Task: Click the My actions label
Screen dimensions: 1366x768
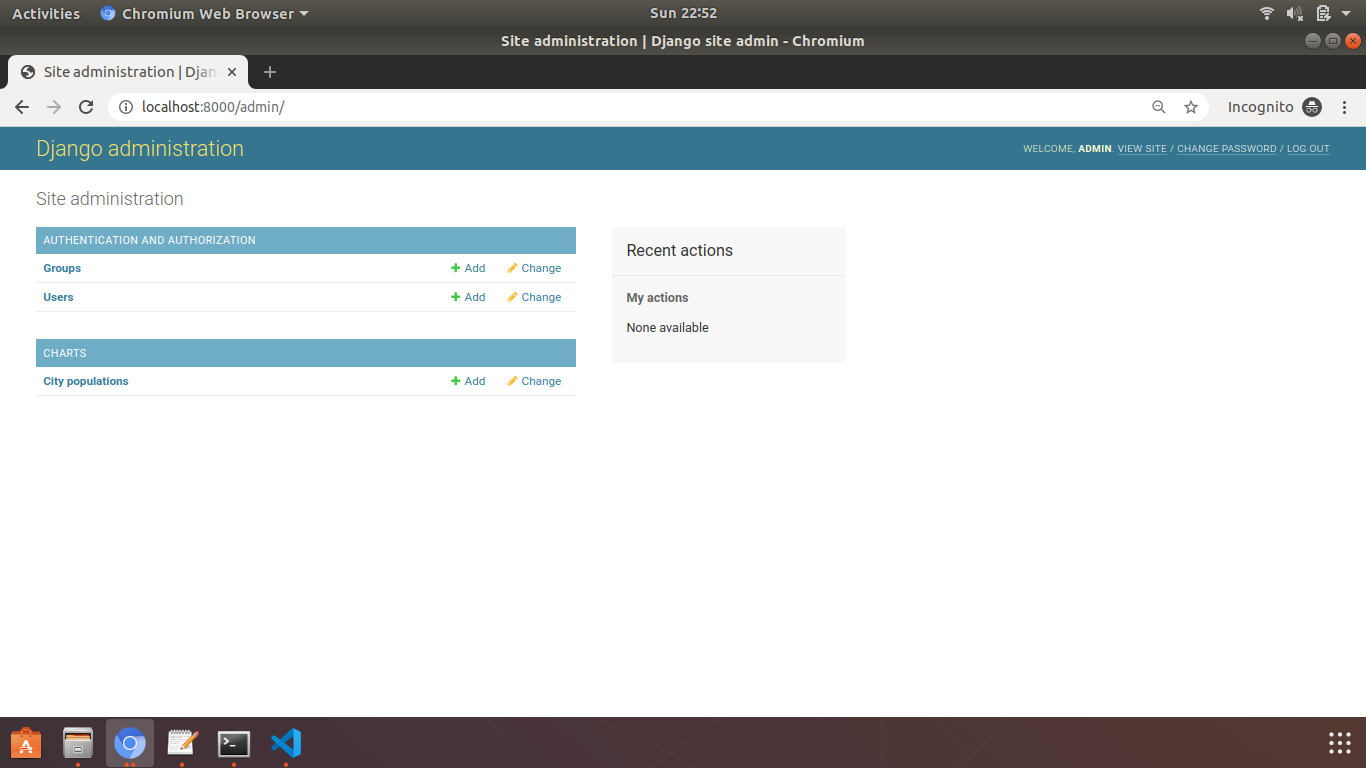Action: (x=657, y=298)
